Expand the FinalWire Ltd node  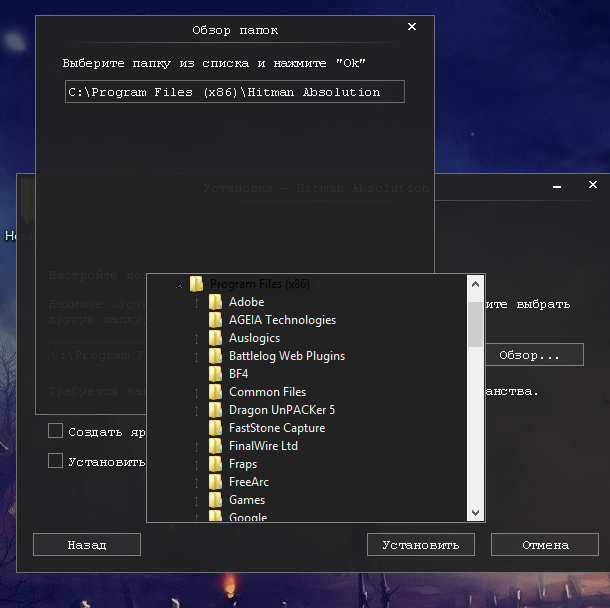tap(198, 447)
